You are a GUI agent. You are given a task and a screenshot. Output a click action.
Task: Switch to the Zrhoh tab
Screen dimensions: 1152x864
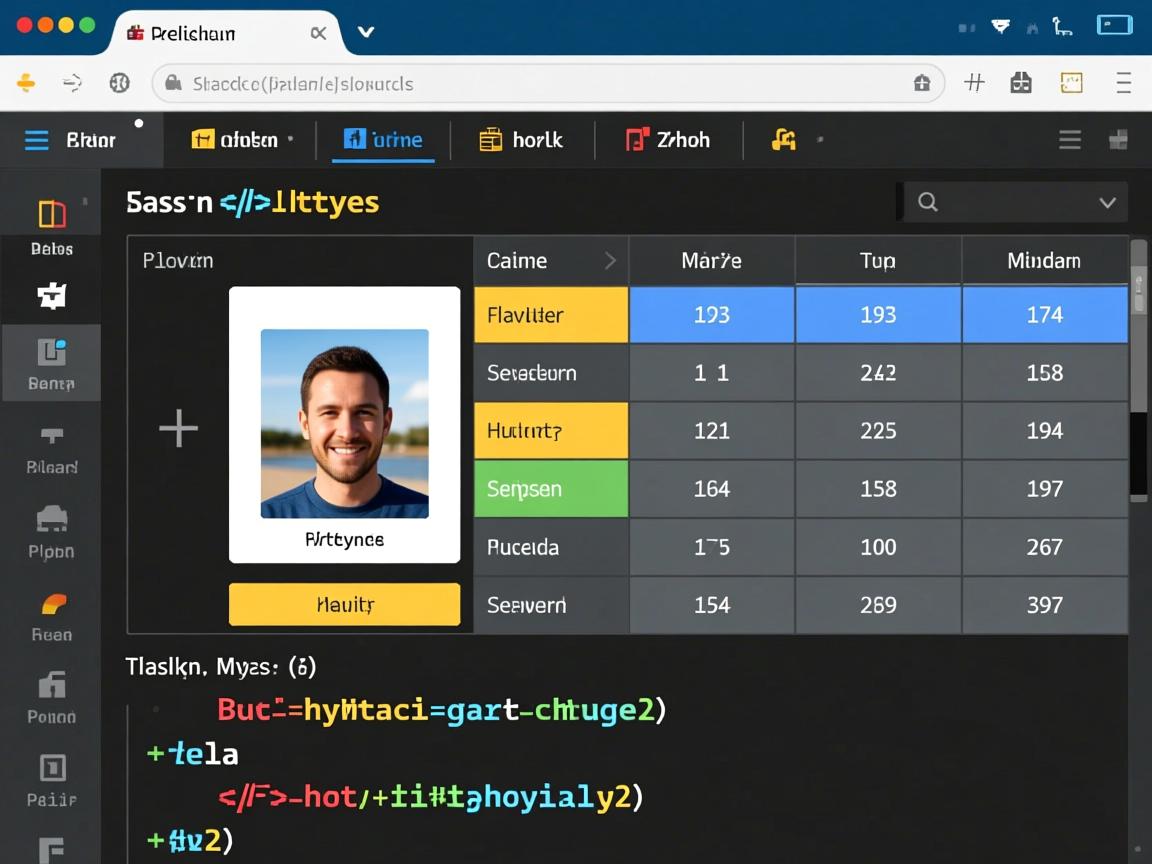(668, 140)
